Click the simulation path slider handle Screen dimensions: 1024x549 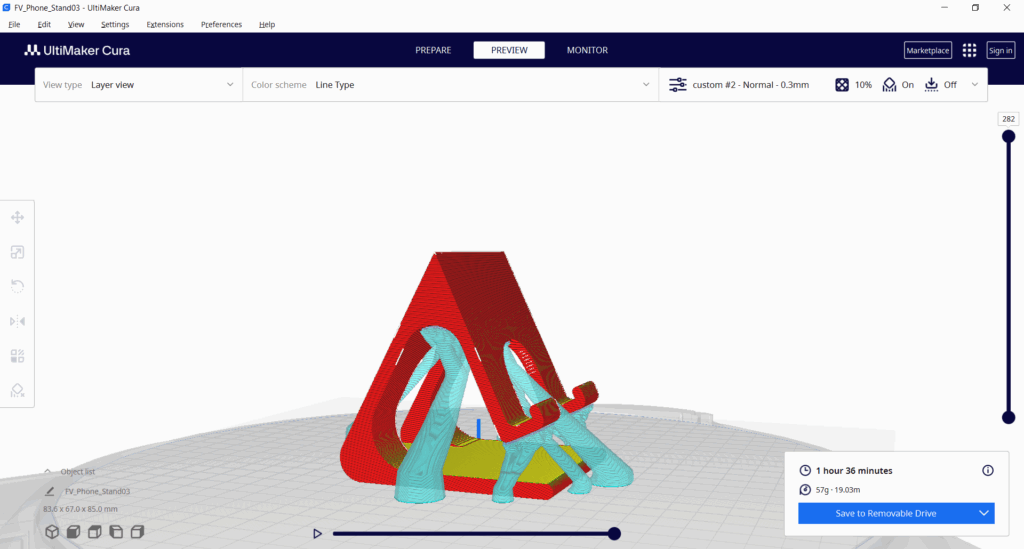(614, 533)
